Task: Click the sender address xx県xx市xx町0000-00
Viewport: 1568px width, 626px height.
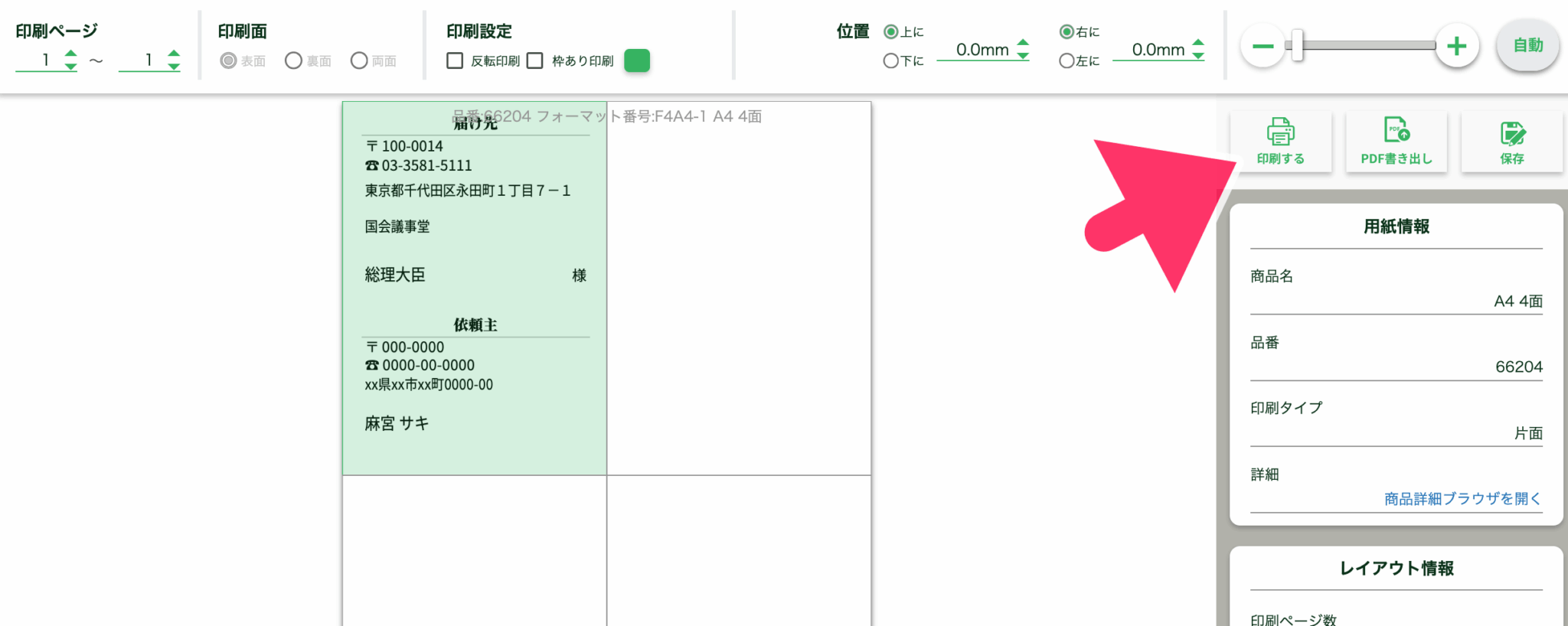Action: [x=429, y=385]
